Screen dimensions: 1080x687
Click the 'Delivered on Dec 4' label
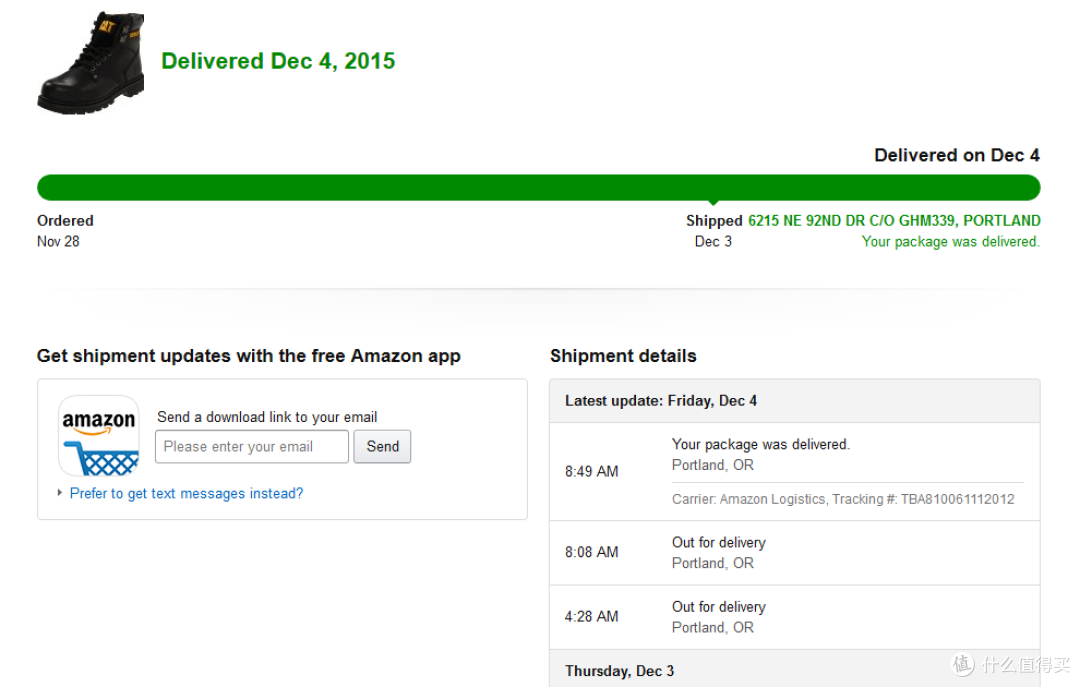pos(957,155)
